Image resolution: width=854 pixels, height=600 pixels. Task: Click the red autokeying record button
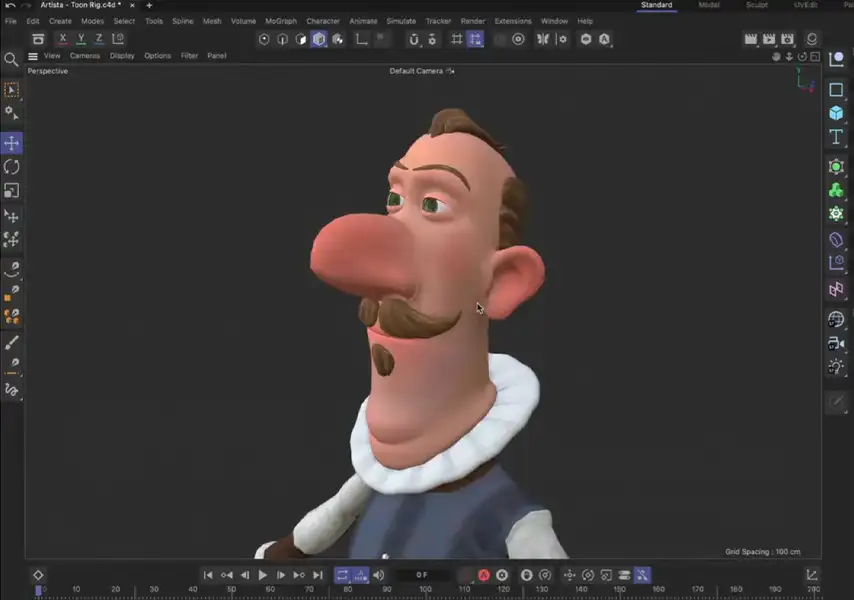pyautogui.click(x=483, y=575)
